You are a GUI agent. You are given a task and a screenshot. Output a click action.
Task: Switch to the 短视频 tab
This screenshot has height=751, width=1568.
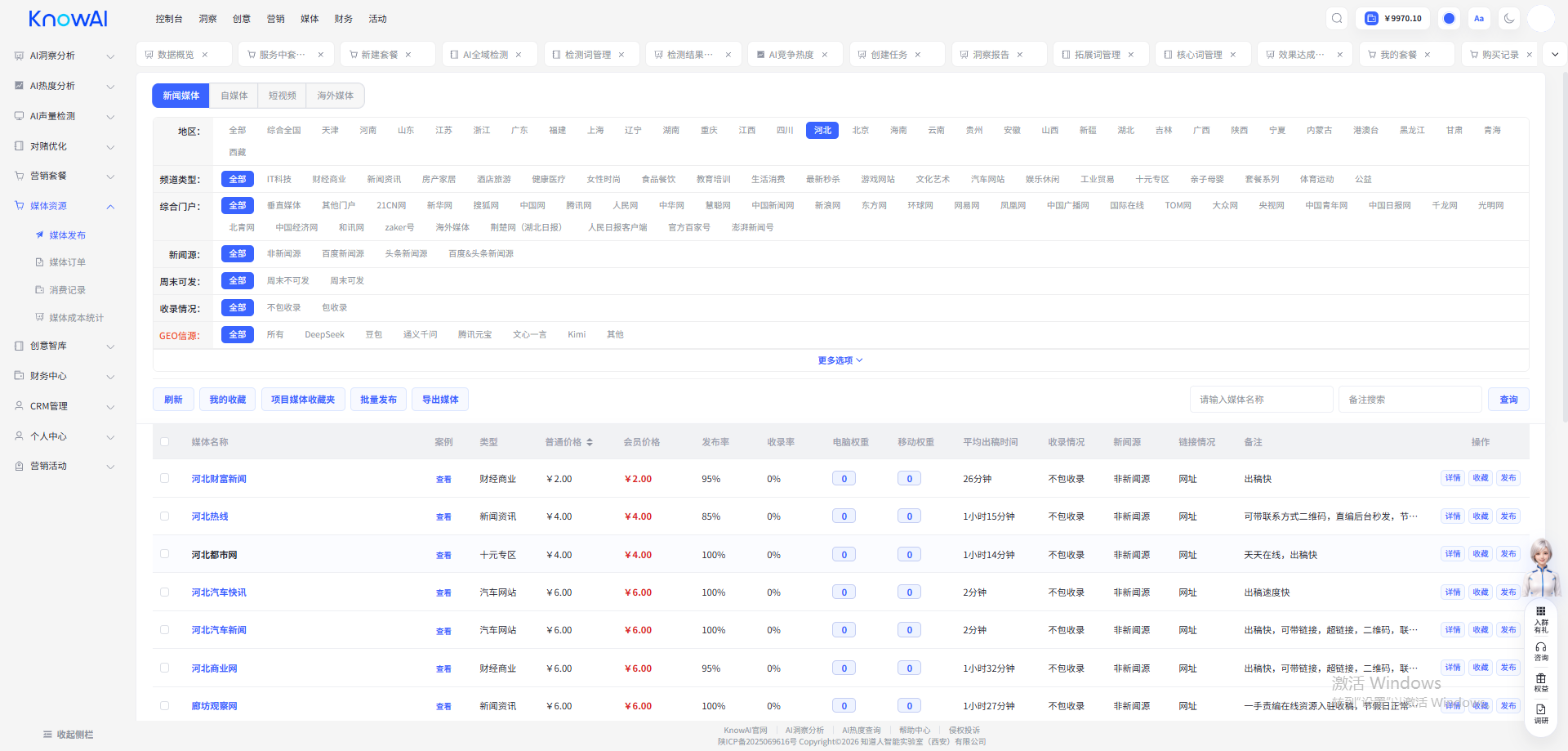(x=283, y=96)
